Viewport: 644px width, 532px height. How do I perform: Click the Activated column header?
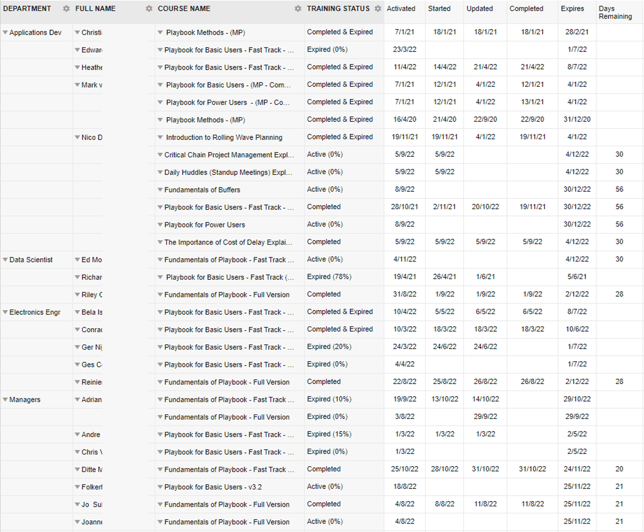[401, 9]
